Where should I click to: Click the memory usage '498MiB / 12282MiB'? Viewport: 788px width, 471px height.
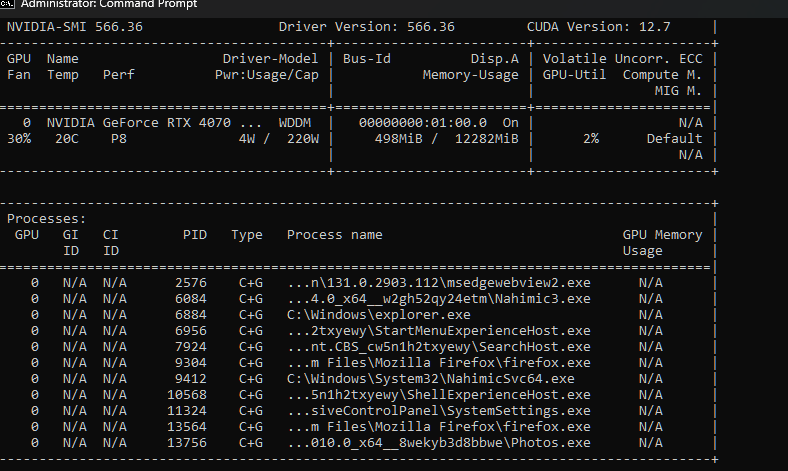[446, 139]
